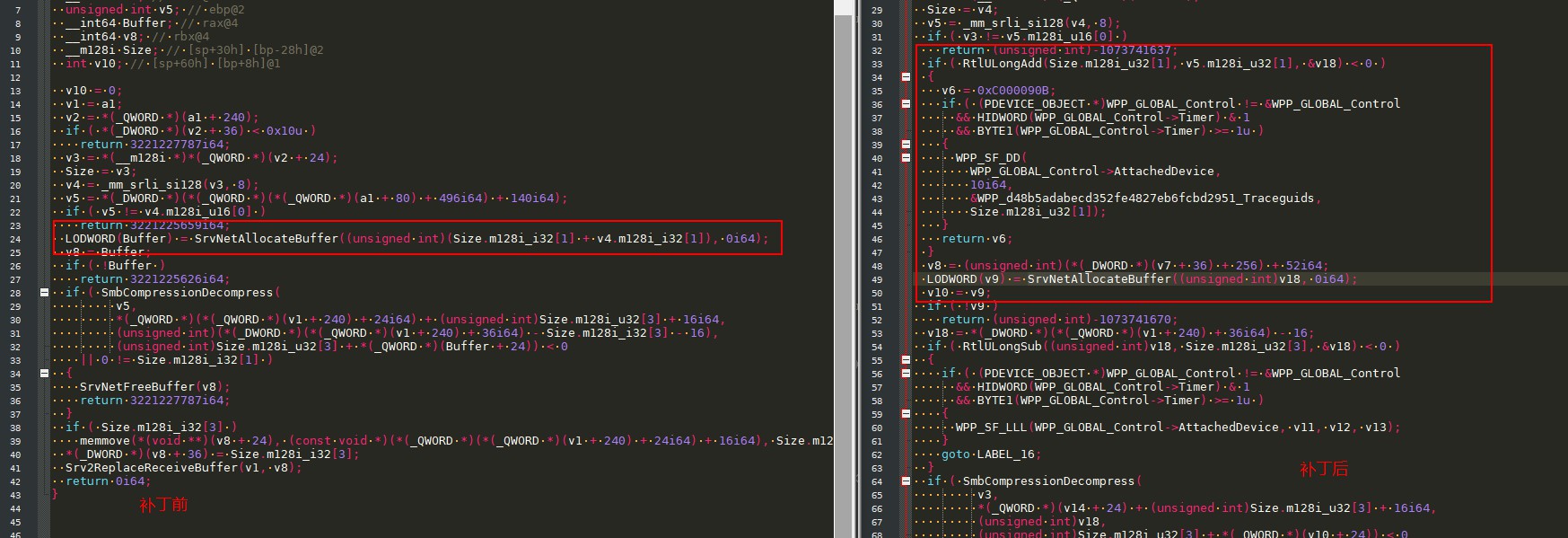This screenshot has height=538, width=1568.
Task: Click 'return 3221227787i64;' on left line 17
Action: pyautogui.click(x=154, y=144)
